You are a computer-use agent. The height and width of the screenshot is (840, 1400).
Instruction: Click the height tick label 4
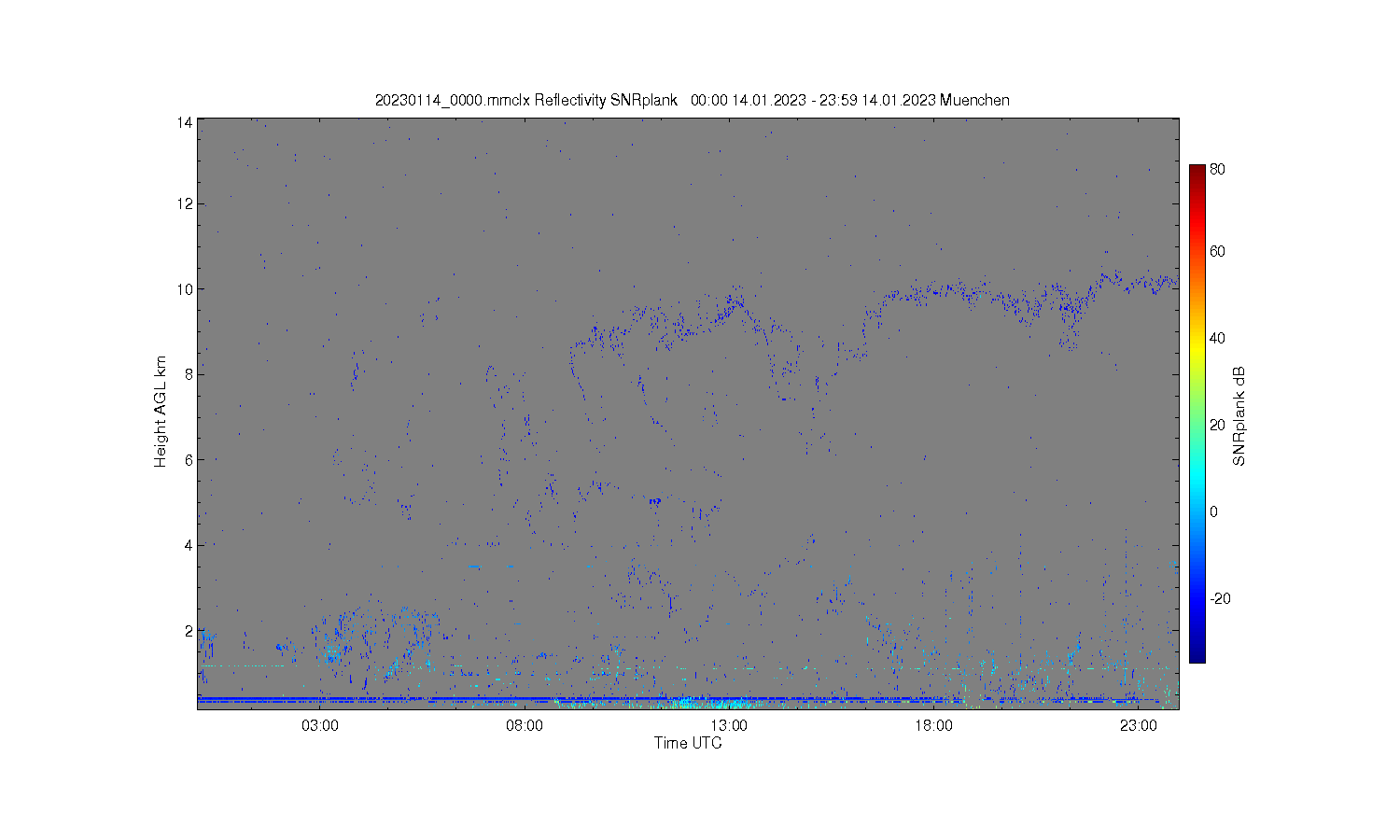(188, 545)
